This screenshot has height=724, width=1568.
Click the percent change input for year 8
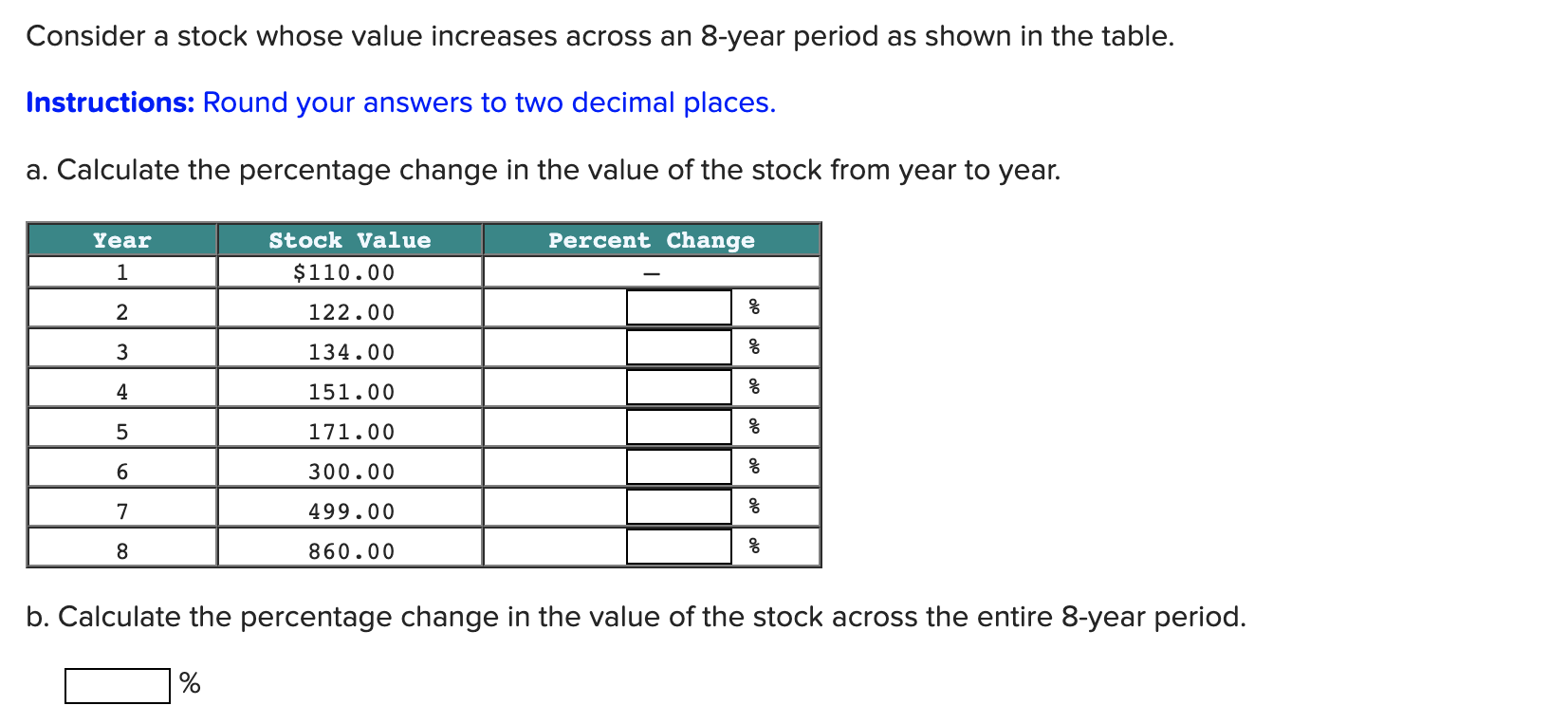pos(677,547)
